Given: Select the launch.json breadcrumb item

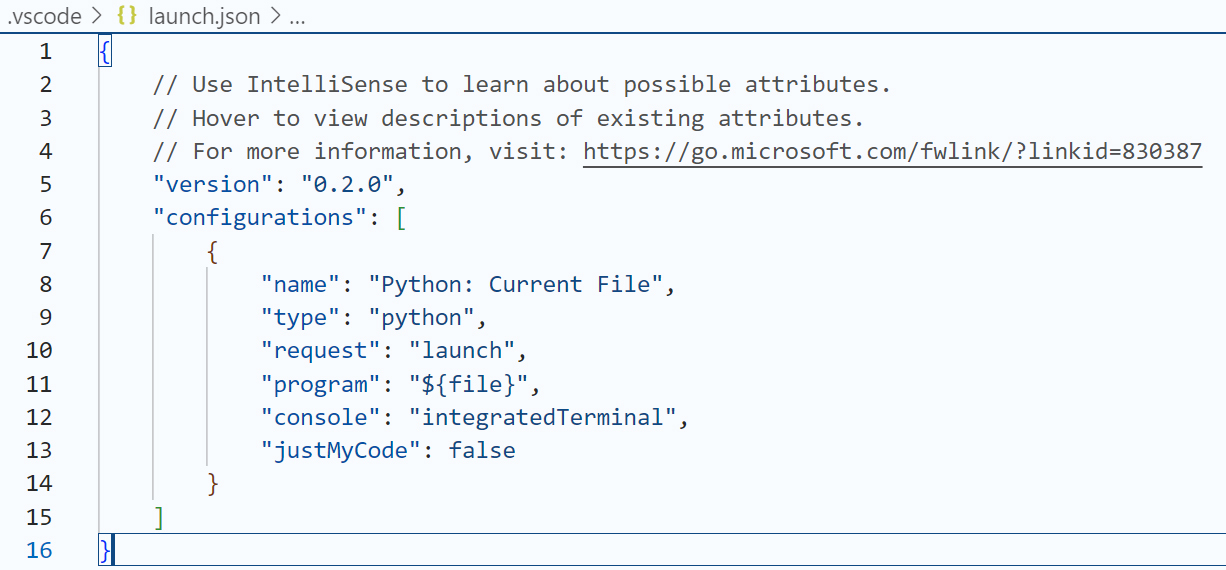Looking at the screenshot, I should click(x=205, y=16).
